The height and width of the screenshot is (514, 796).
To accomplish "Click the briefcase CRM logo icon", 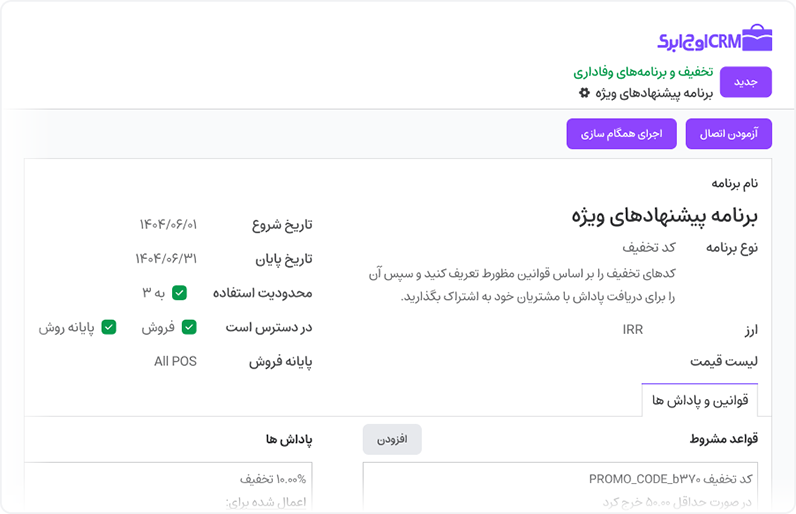I will (x=757, y=39).
